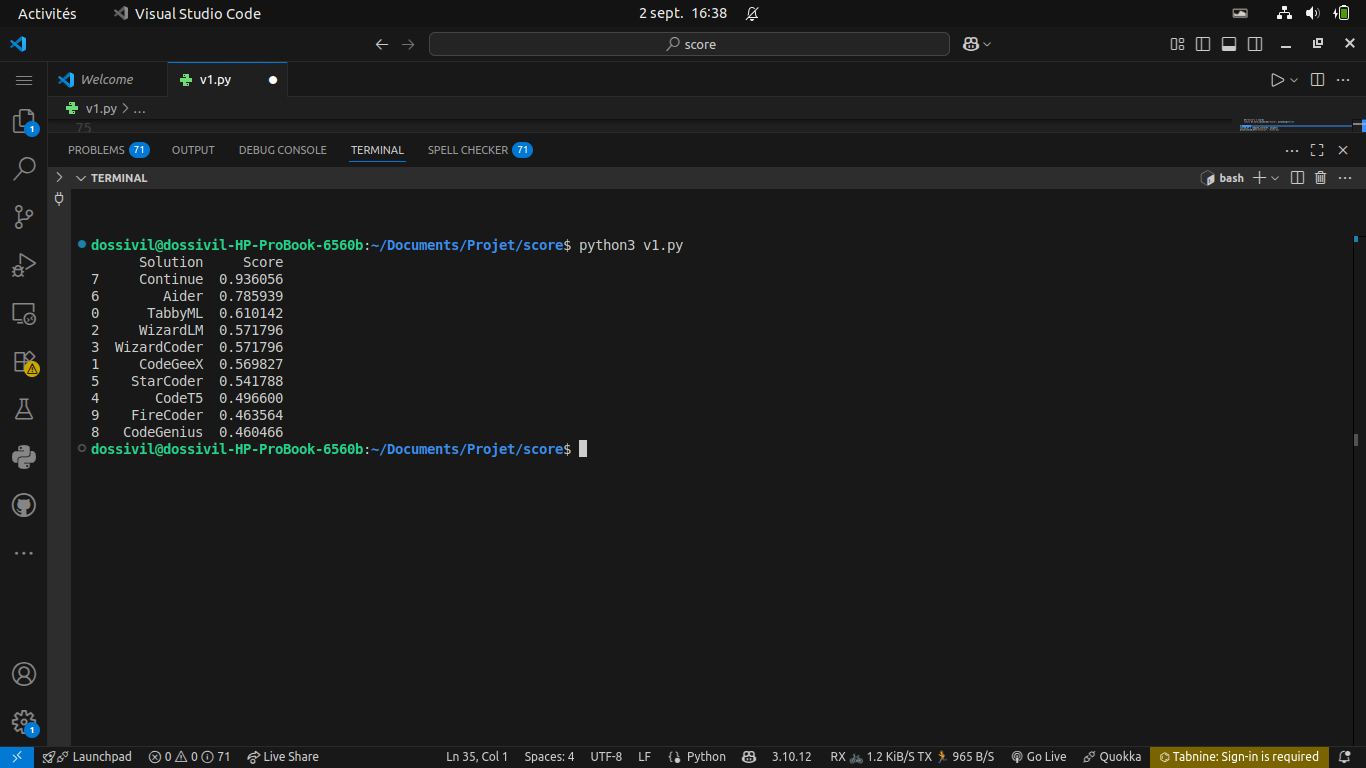The height and width of the screenshot is (768, 1366).
Task: Click the Tabnine sign-in required notice
Action: coord(1239,757)
